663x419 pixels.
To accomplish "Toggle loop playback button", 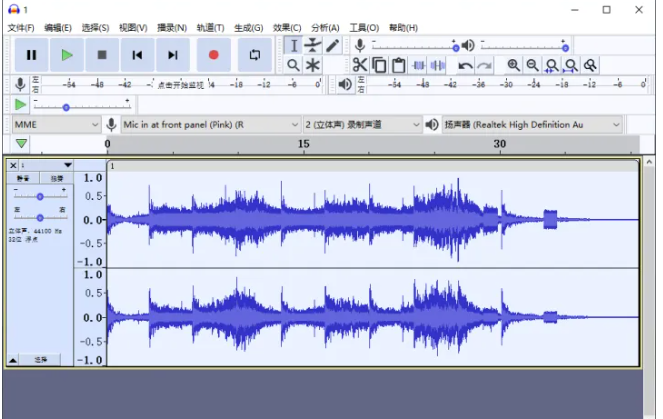I will point(255,55).
